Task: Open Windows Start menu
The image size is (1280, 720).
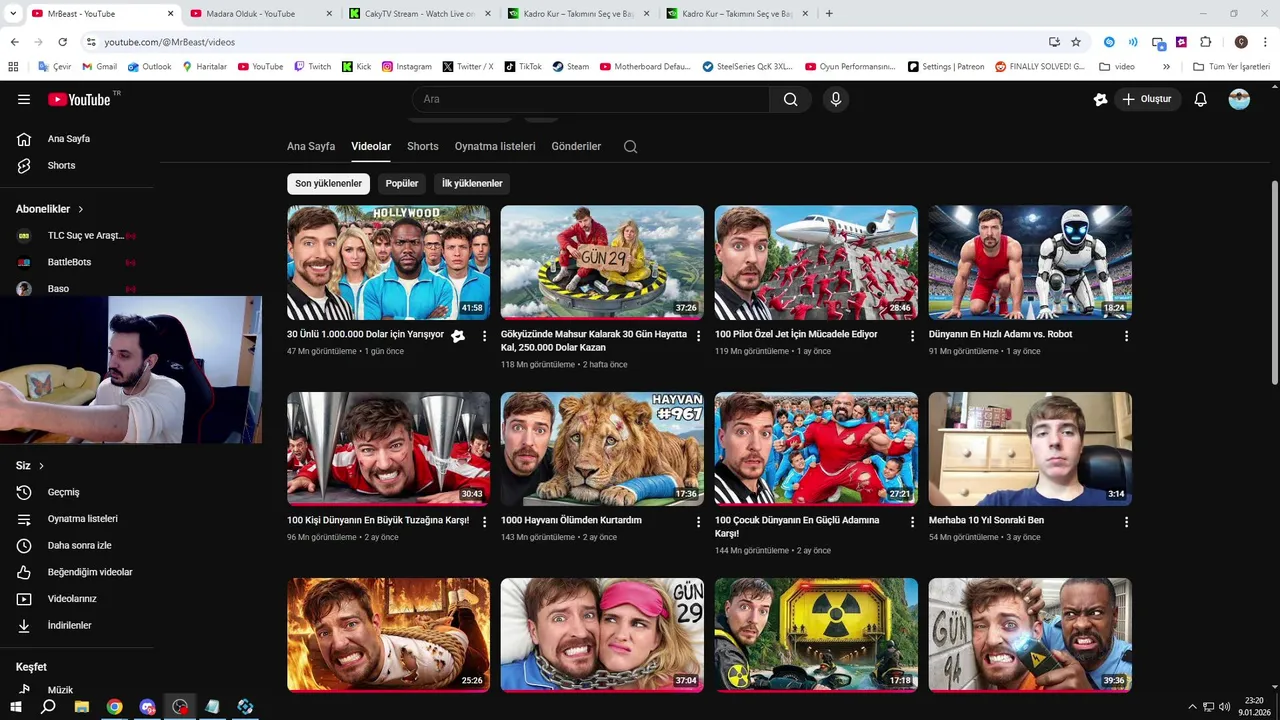Action: (15, 707)
